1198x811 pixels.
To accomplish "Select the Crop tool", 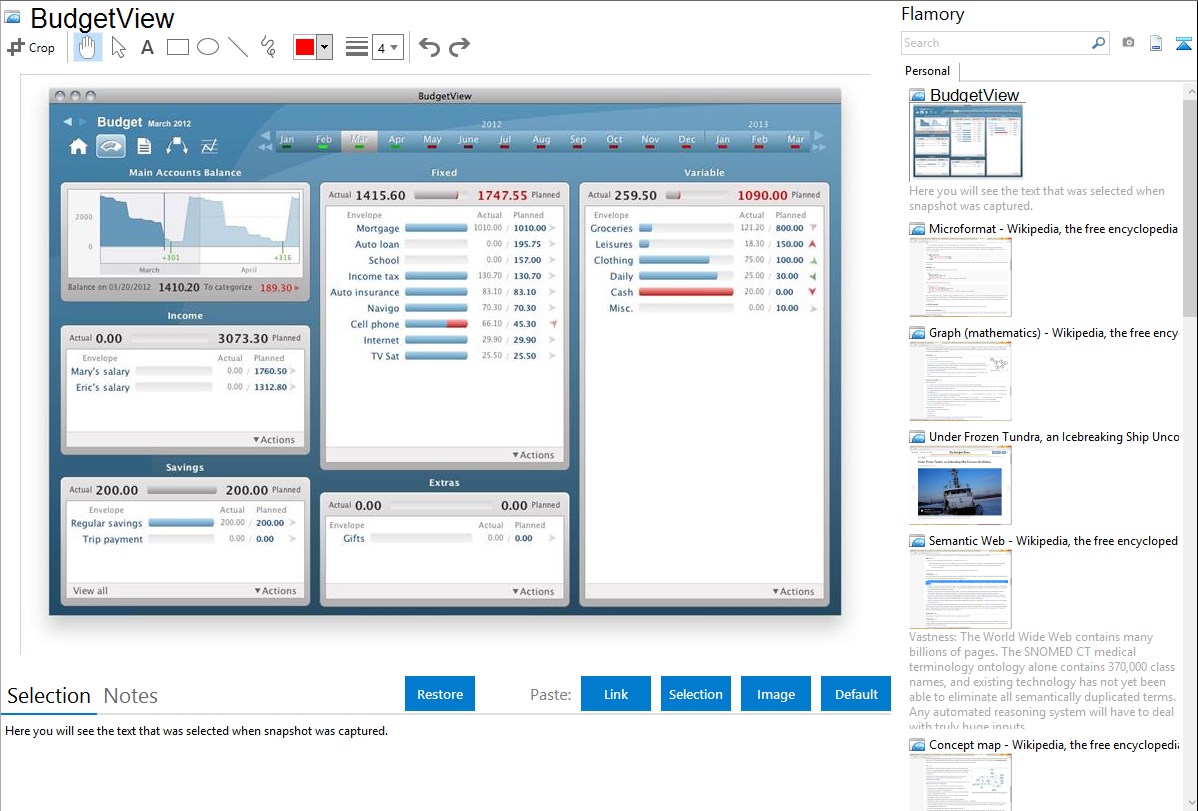I will [x=31, y=47].
